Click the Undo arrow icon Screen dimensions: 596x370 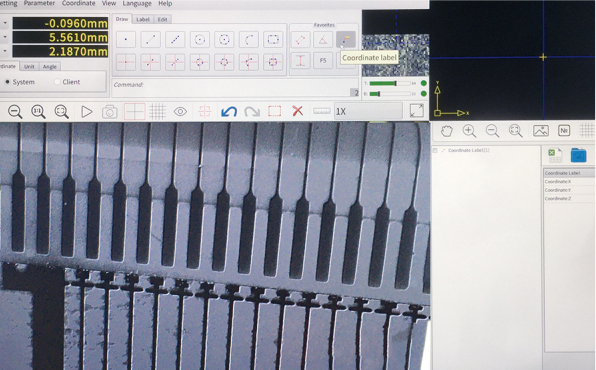229,111
